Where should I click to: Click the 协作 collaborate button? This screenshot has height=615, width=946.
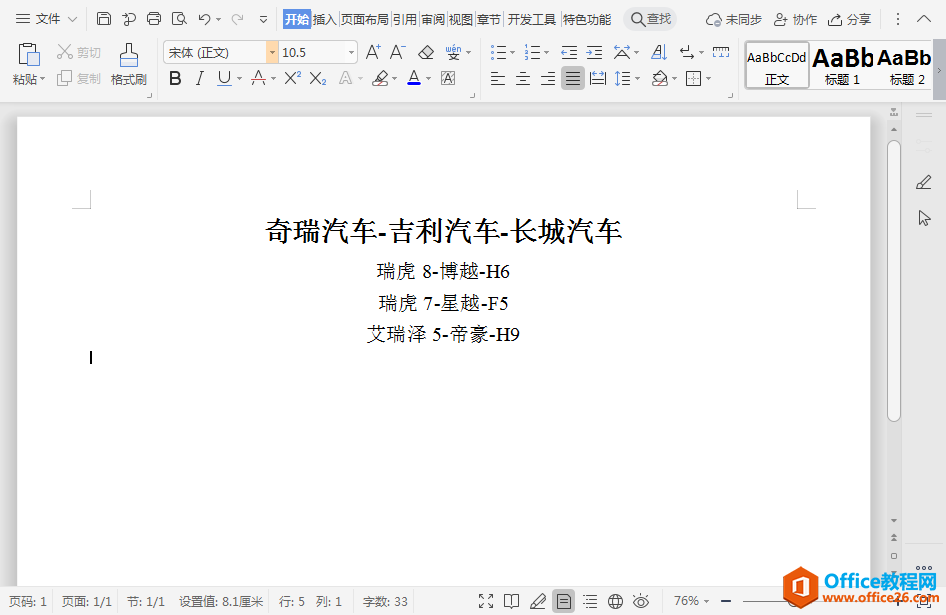pos(796,19)
